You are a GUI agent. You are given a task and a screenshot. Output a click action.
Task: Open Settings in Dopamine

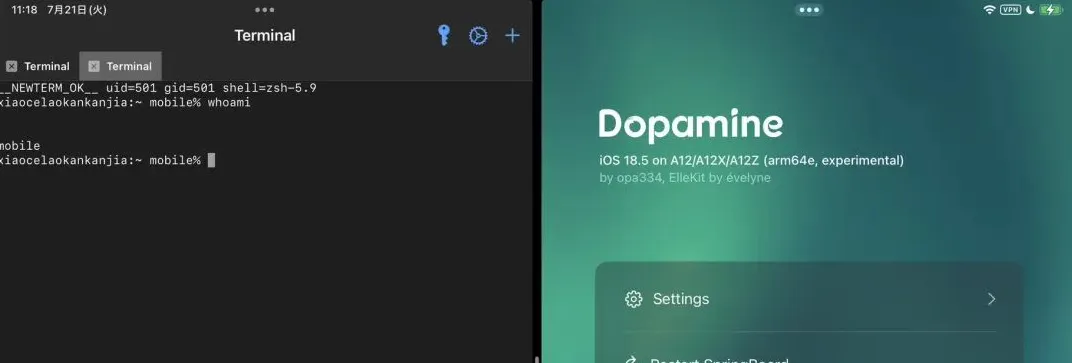tap(809, 299)
